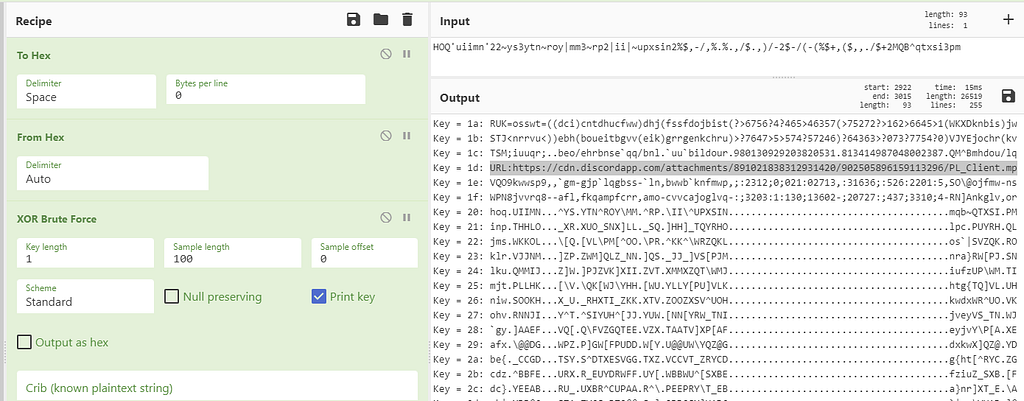Click the Output panel heading
Viewport: 1024px width, 401px height.
460,98
